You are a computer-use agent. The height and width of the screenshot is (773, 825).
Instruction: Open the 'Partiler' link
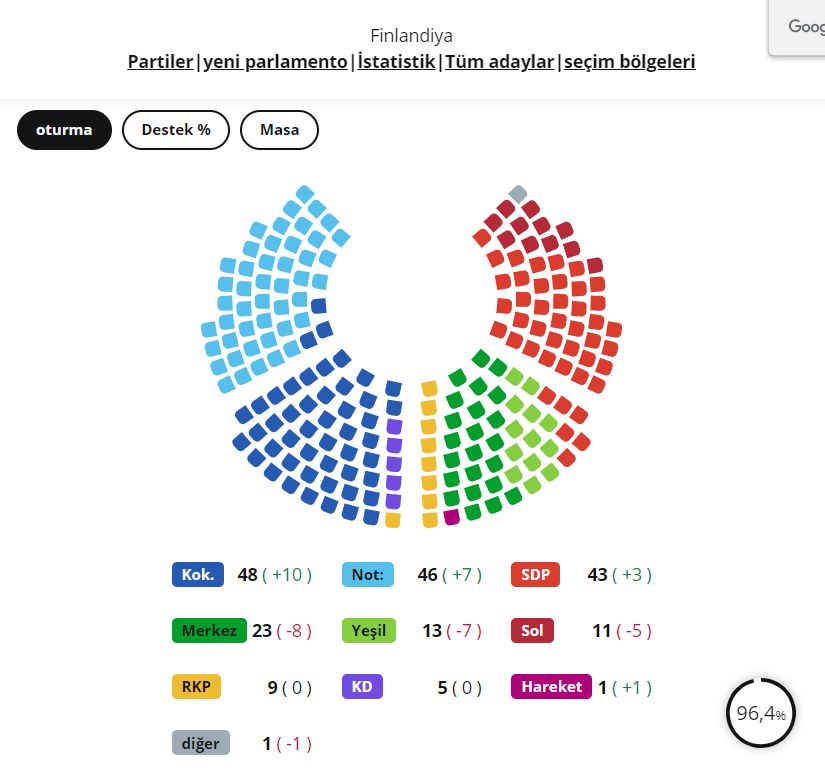point(160,62)
